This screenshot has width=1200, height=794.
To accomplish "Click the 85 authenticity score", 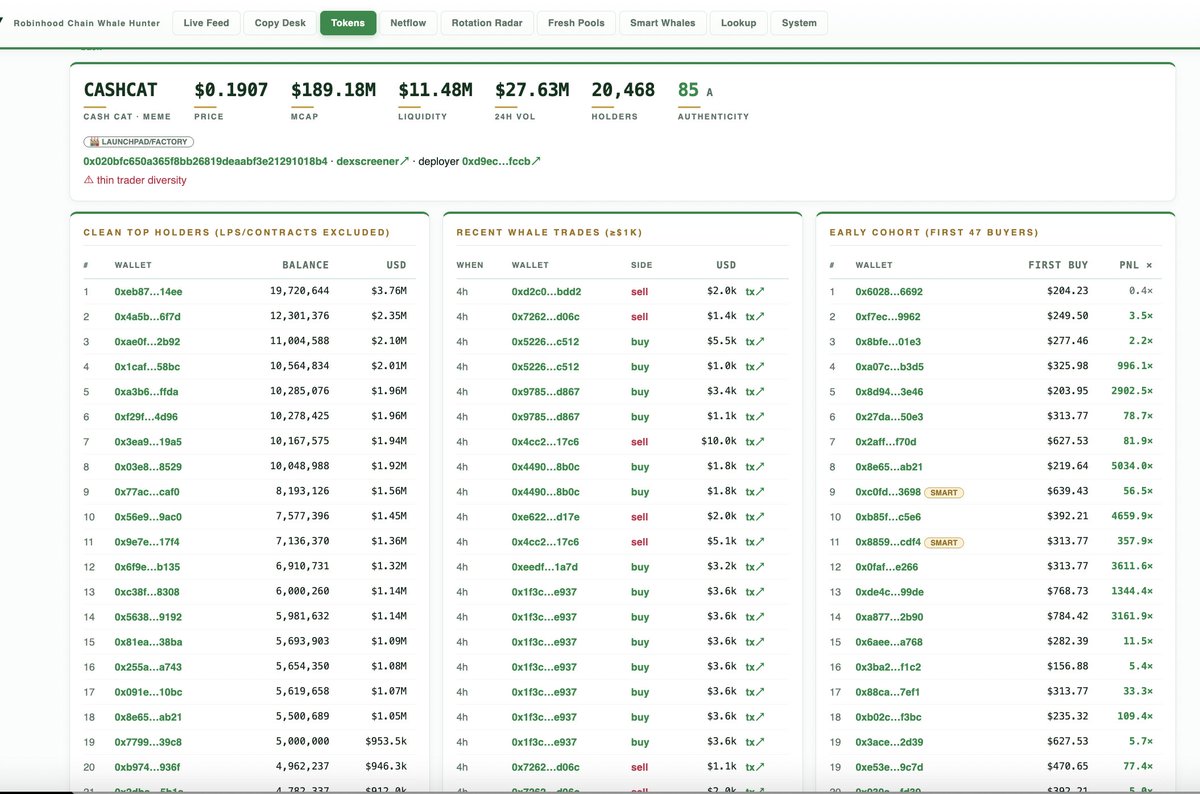I will [688, 90].
